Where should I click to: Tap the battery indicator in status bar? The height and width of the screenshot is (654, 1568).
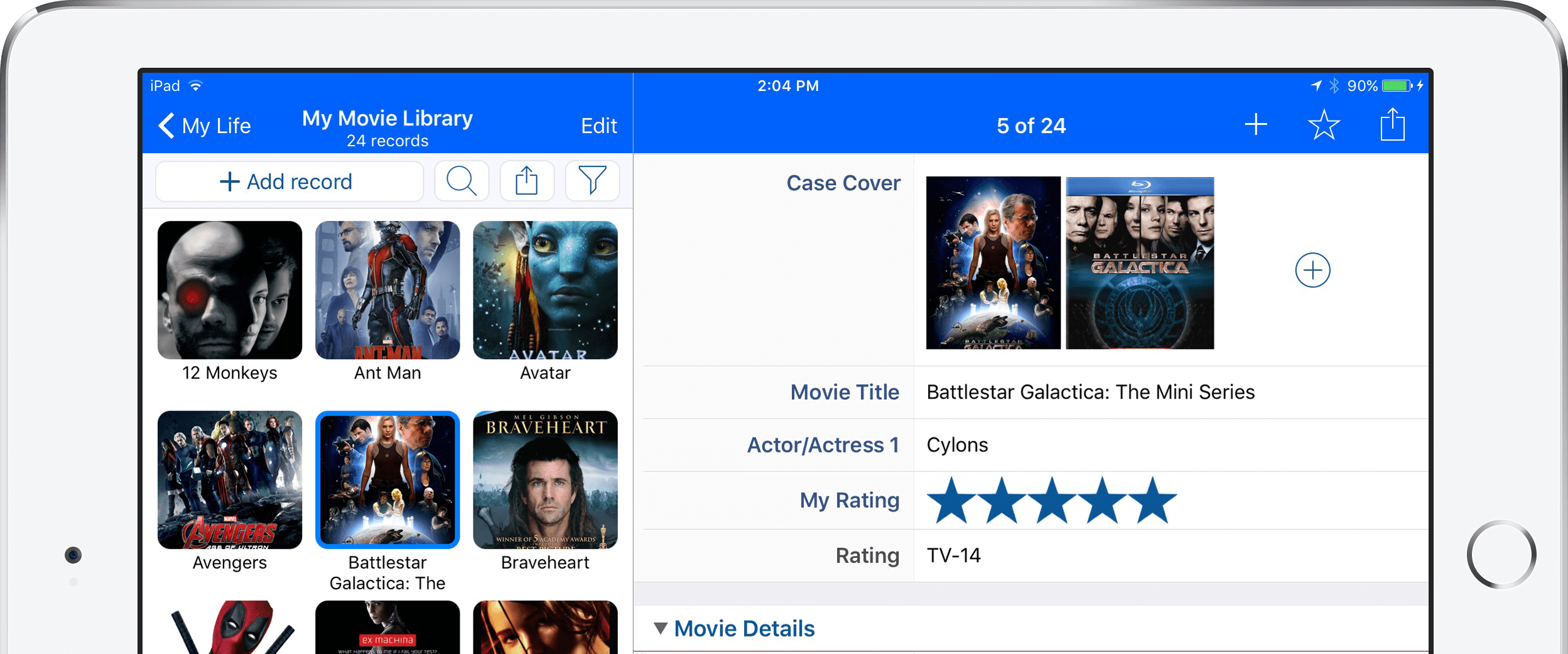point(1397,85)
